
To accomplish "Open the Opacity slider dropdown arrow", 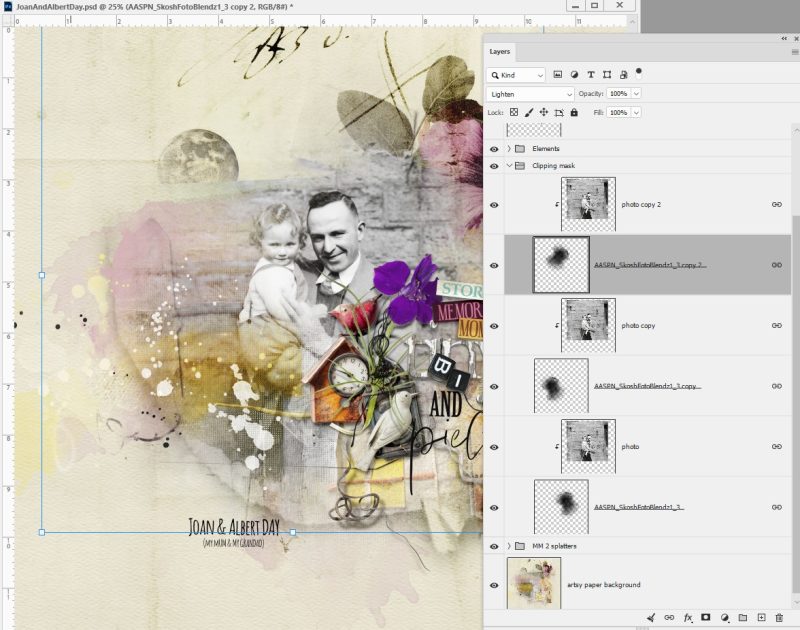I will 636,93.
